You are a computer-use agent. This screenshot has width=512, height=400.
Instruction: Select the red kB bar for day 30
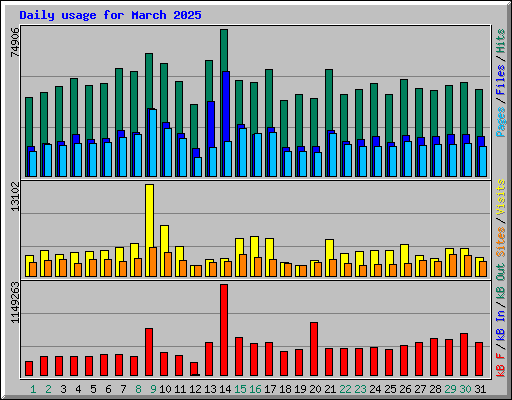click(x=464, y=354)
